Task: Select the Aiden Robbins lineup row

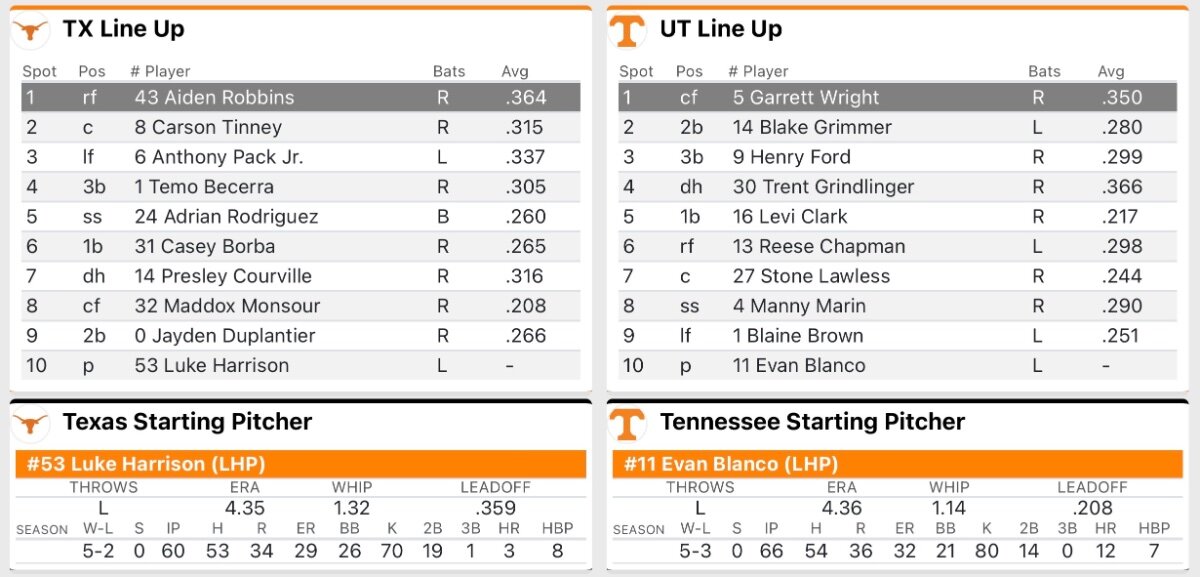Action: pyautogui.click(x=300, y=97)
